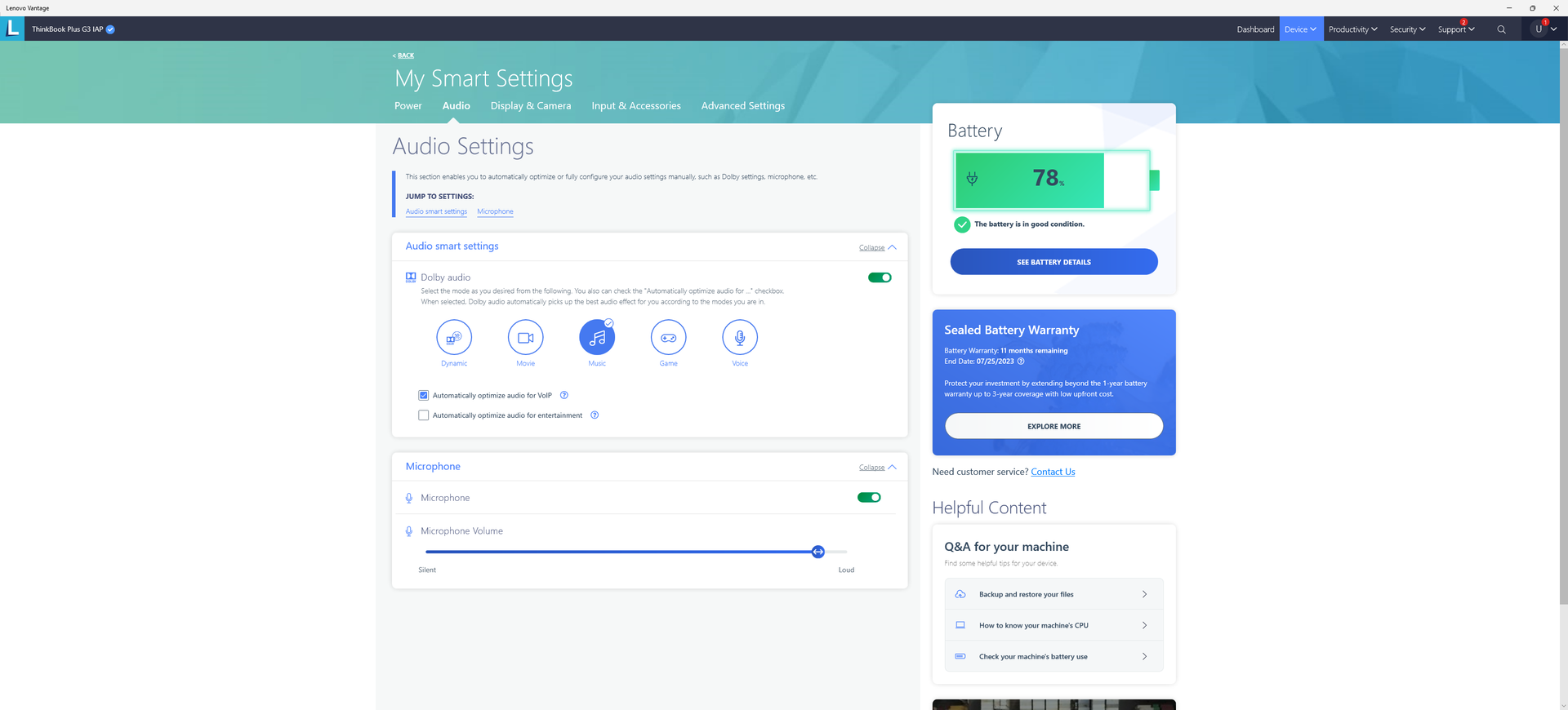
Task: Switch to the Input & Accessories tab
Action: coord(636,106)
